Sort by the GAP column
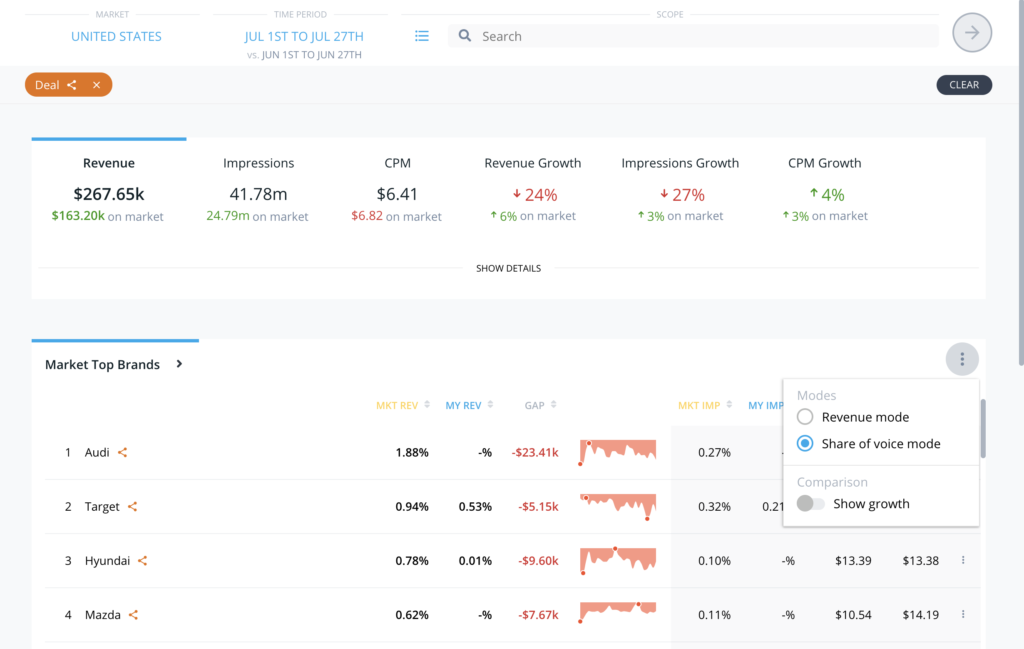This screenshot has height=649, width=1024. pos(540,405)
